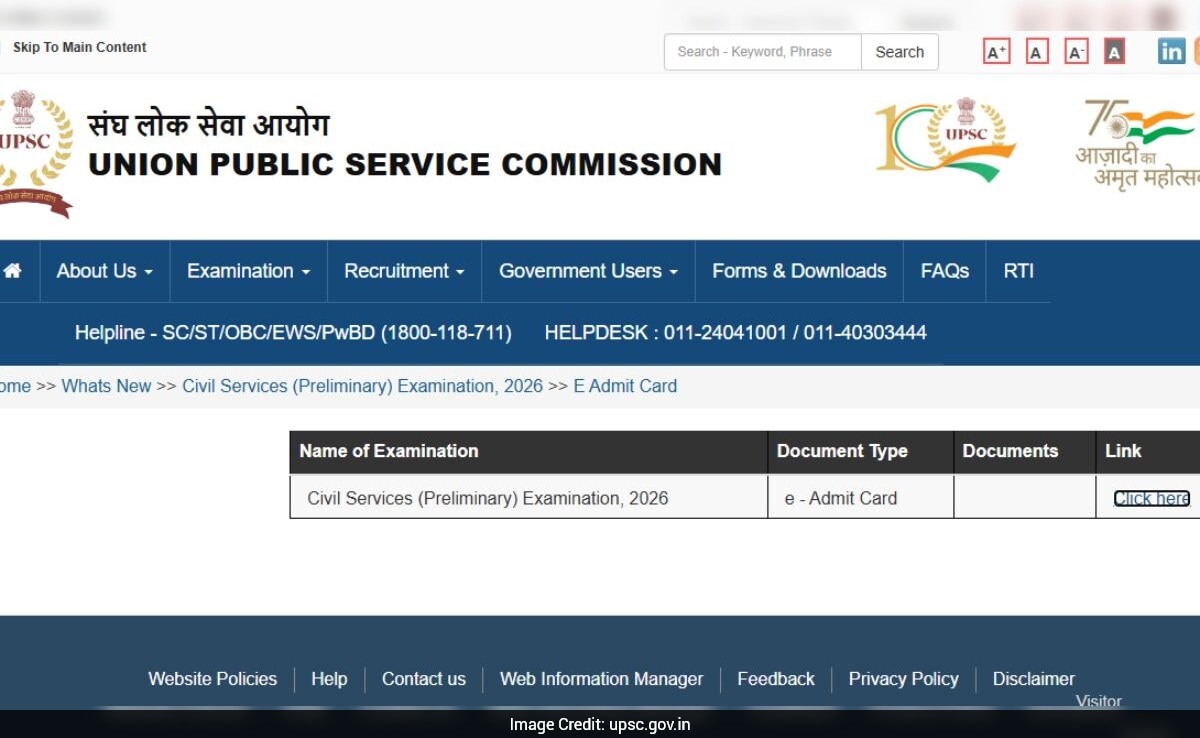Click the Document Type column header

(x=861, y=451)
